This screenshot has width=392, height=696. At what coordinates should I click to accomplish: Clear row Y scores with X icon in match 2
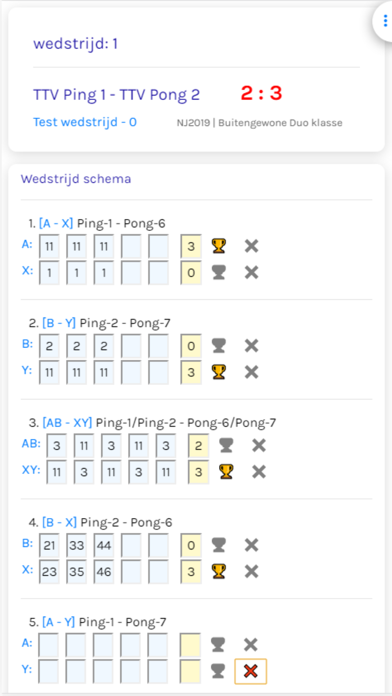click(252, 372)
